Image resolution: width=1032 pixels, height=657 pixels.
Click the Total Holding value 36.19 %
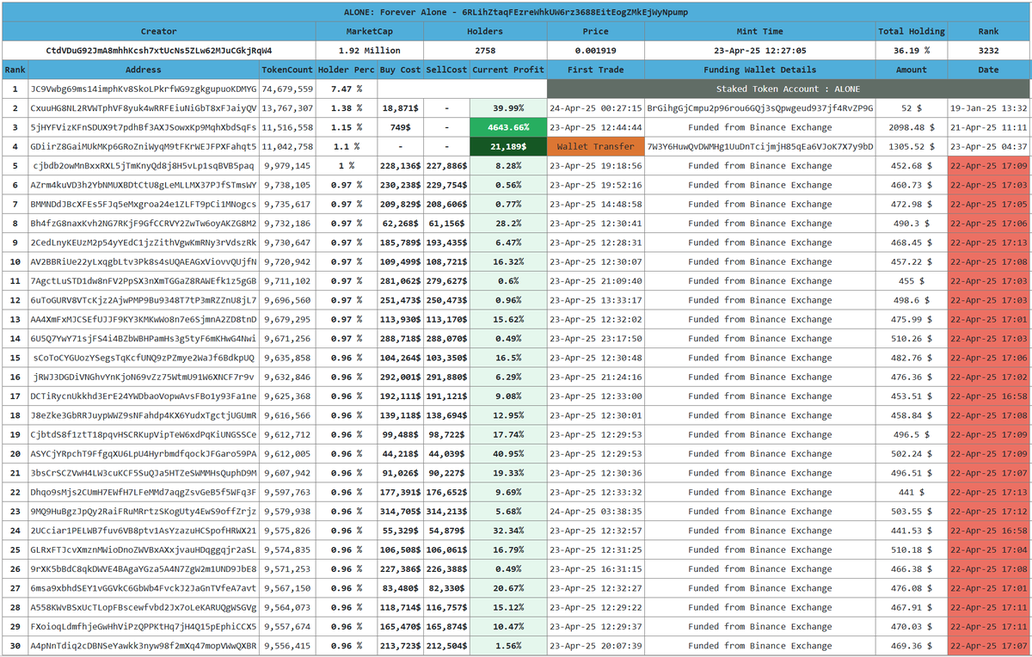point(911,50)
